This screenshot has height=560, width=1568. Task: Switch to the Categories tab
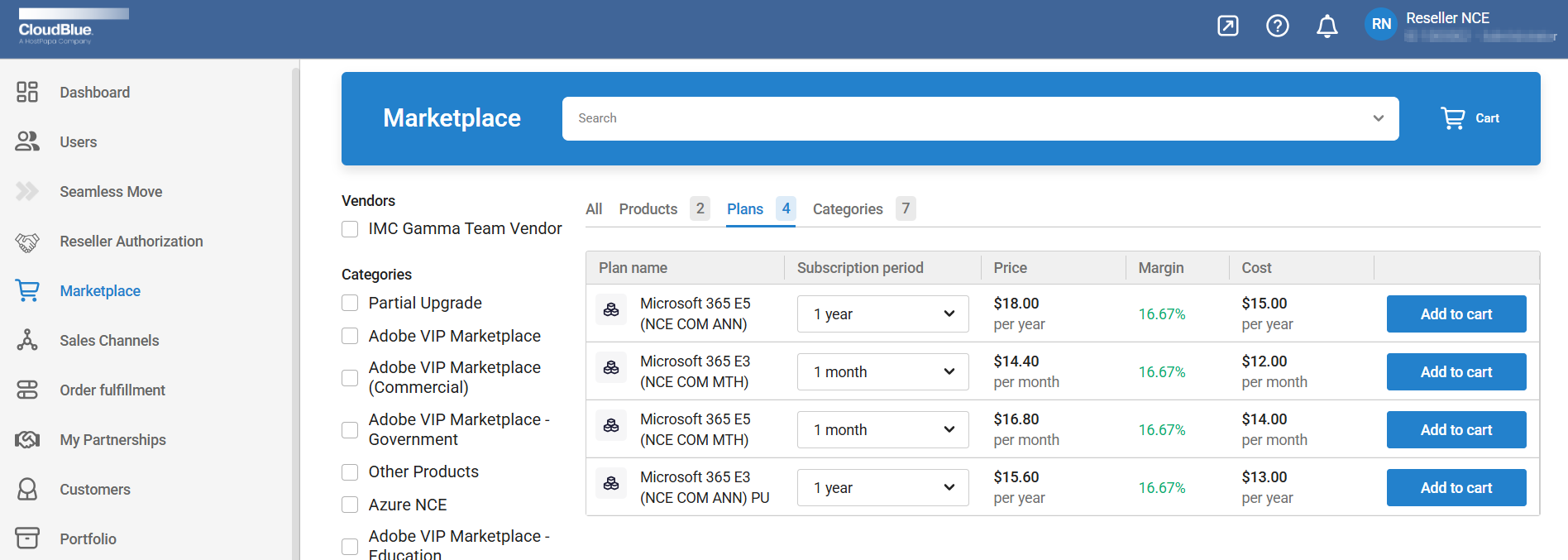[x=847, y=209]
